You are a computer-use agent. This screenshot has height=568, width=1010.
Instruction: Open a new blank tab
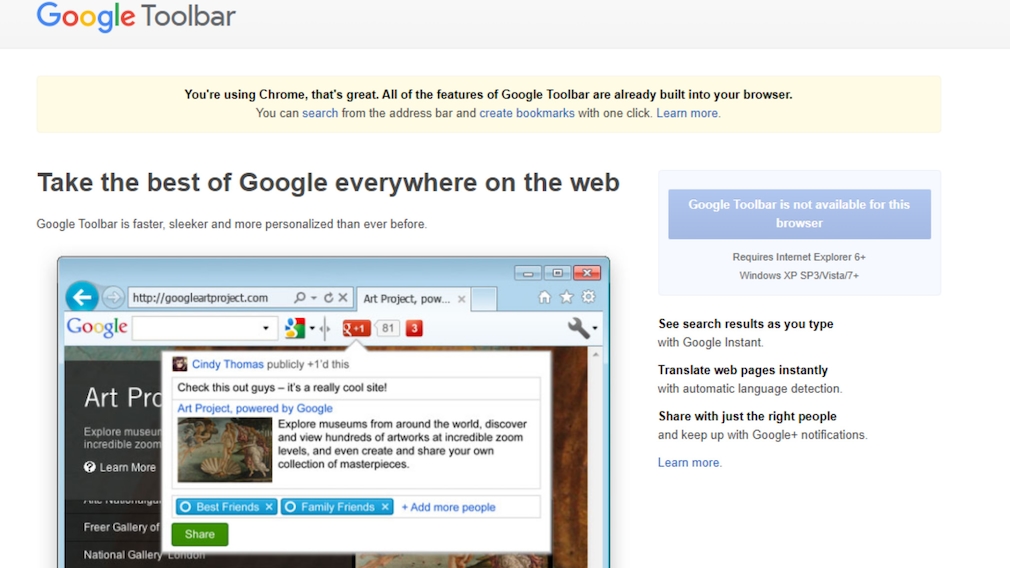click(x=484, y=299)
